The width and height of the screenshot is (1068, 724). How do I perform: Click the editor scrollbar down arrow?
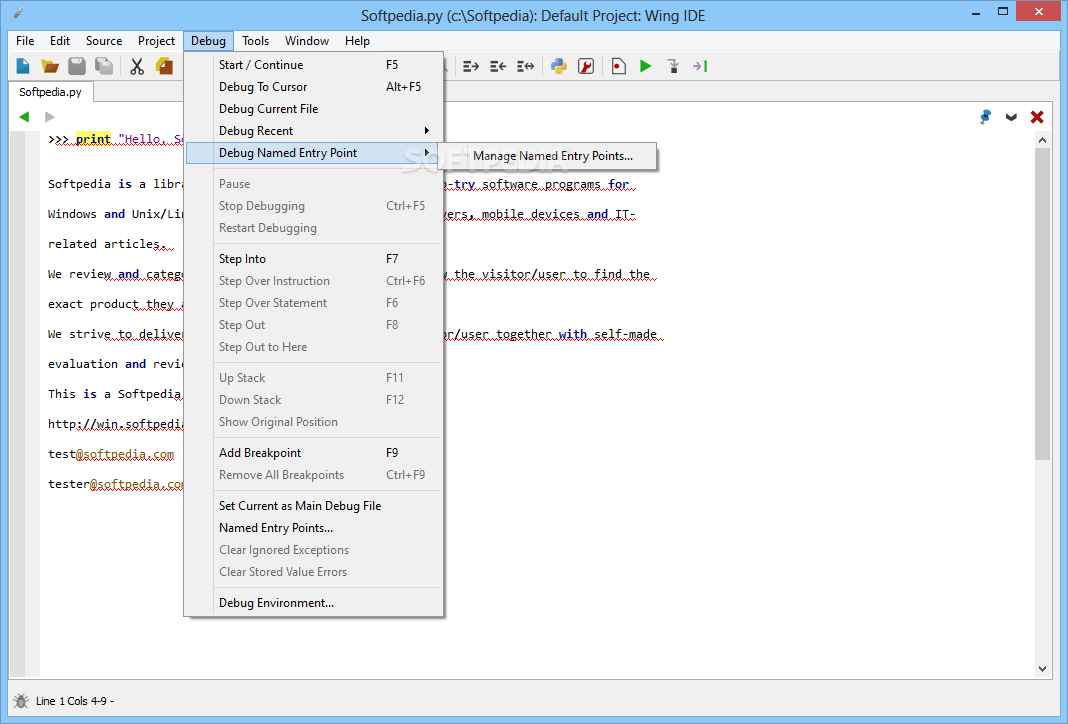(x=1042, y=669)
